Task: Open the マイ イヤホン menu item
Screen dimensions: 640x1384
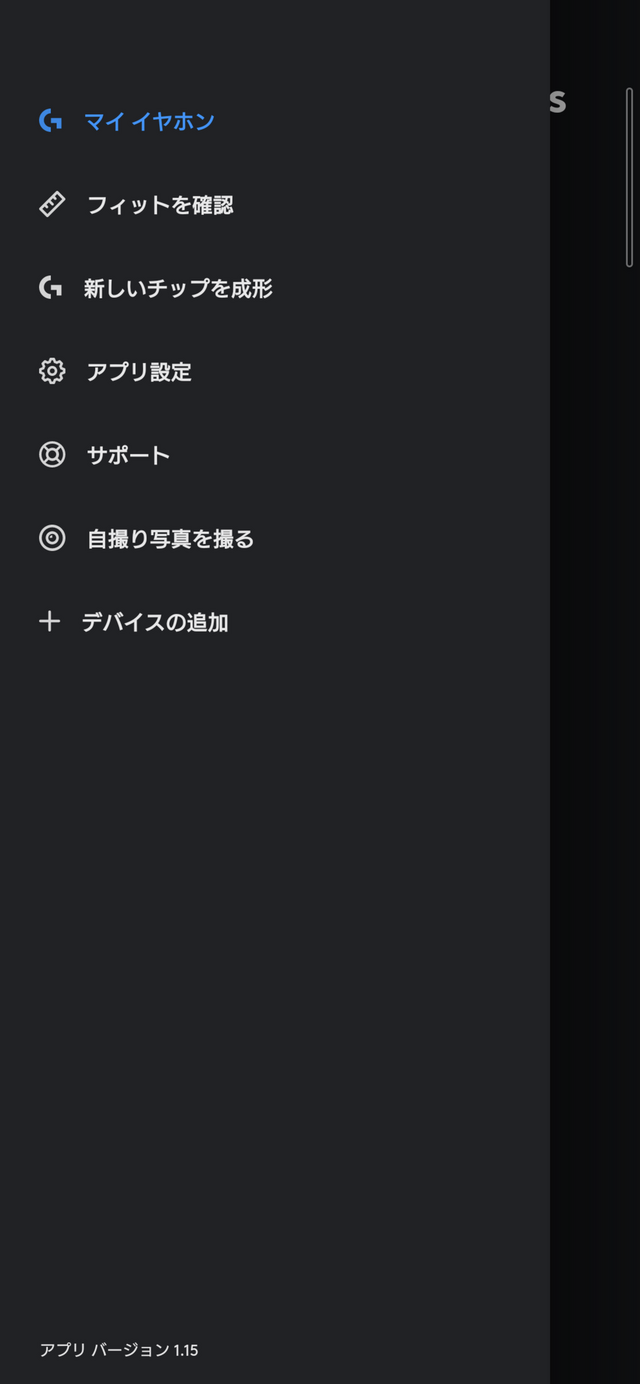Action: click(149, 122)
